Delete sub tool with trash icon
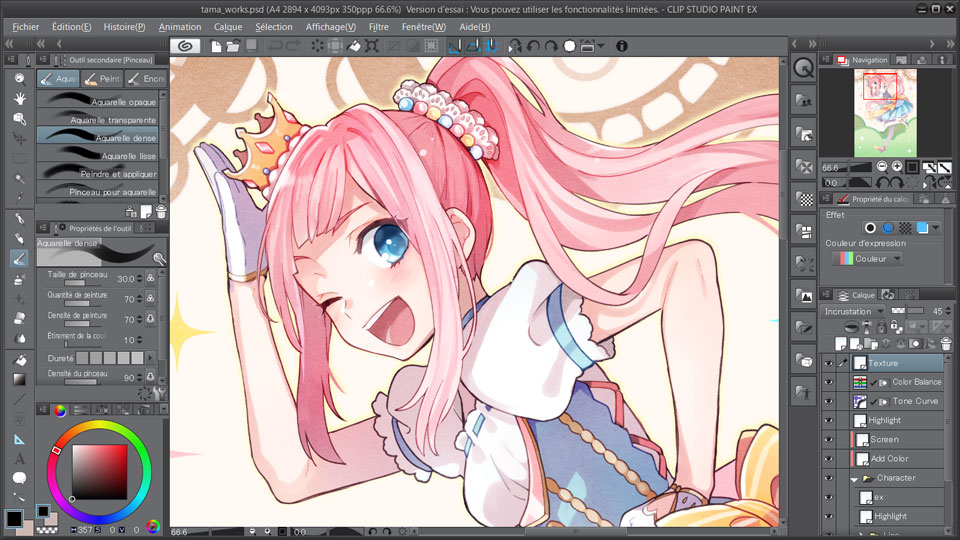Screen dimensions: 960x540 161,211
